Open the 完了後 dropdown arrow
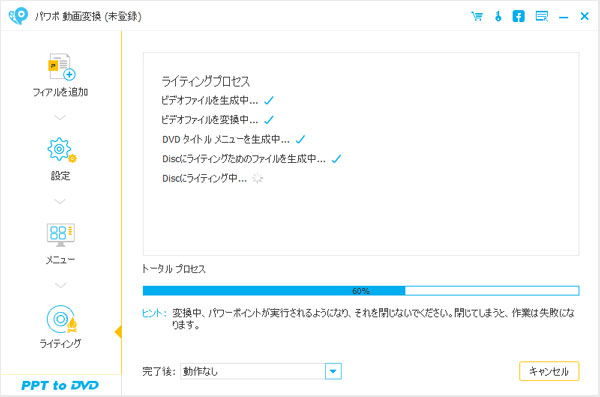600x397 pixels. point(333,371)
